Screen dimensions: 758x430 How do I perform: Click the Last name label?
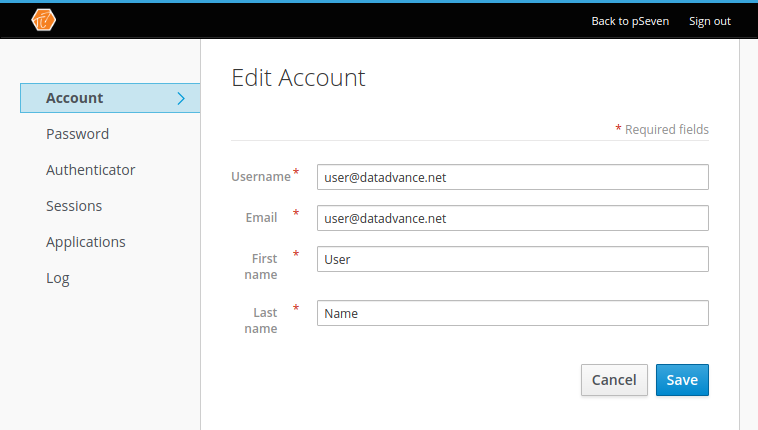tap(261, 321)
